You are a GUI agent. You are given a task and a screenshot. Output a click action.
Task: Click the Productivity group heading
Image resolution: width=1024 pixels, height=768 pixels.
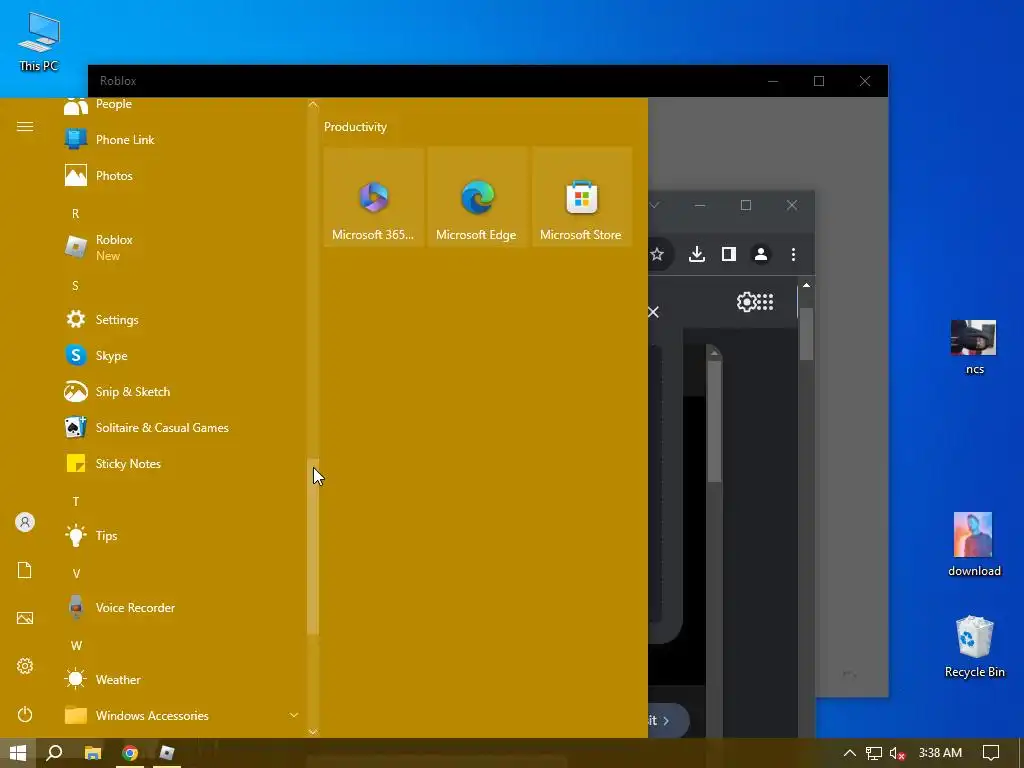tap(355, 127)
